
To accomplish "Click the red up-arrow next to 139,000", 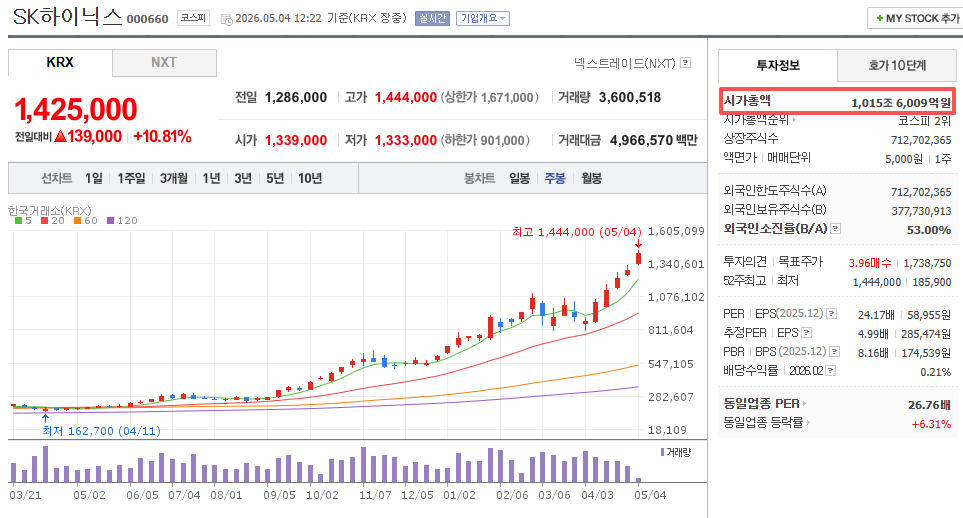I will [x=60, y=136].
